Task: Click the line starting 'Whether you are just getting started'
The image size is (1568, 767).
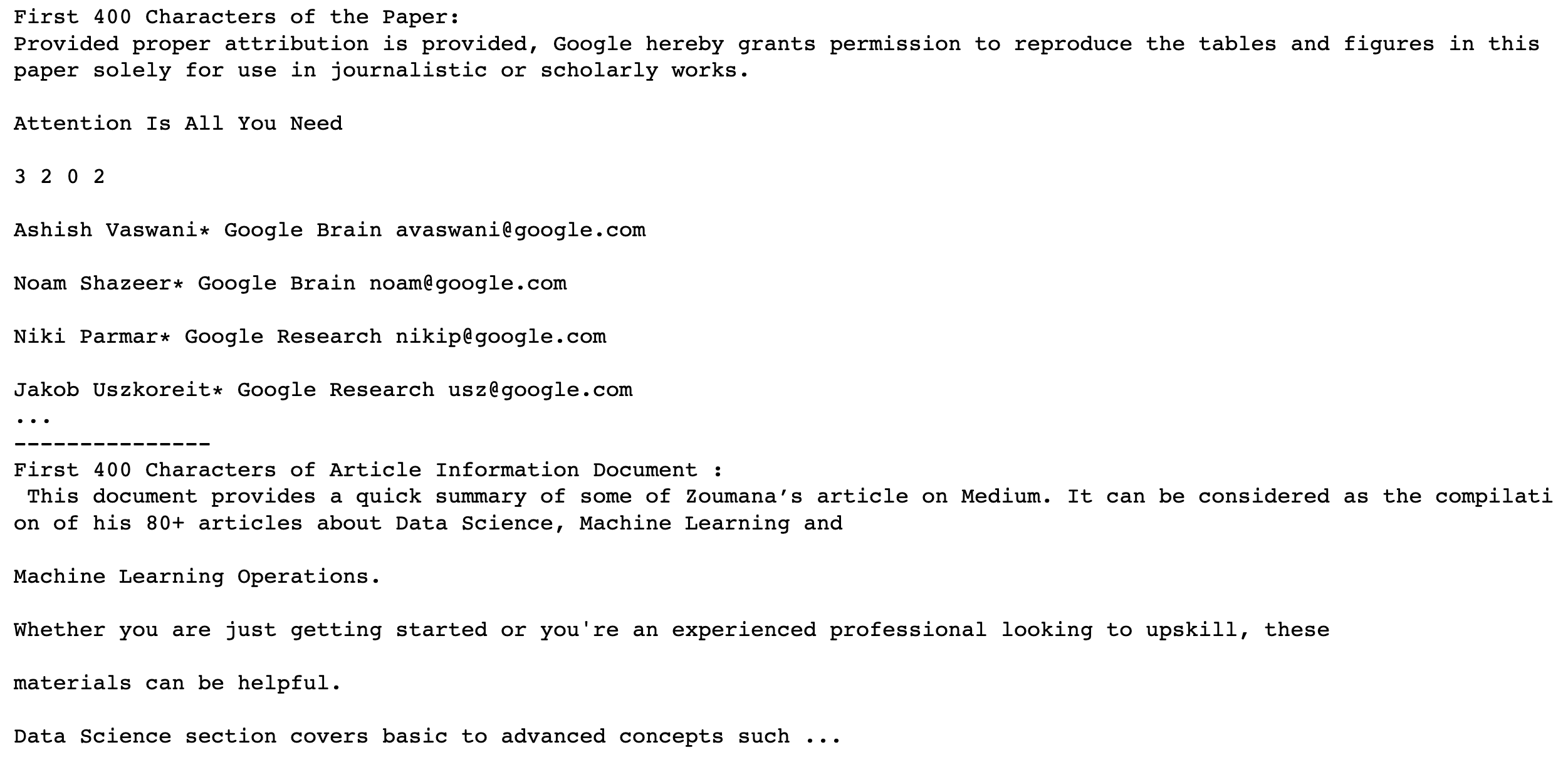Action: coord(671,630)
